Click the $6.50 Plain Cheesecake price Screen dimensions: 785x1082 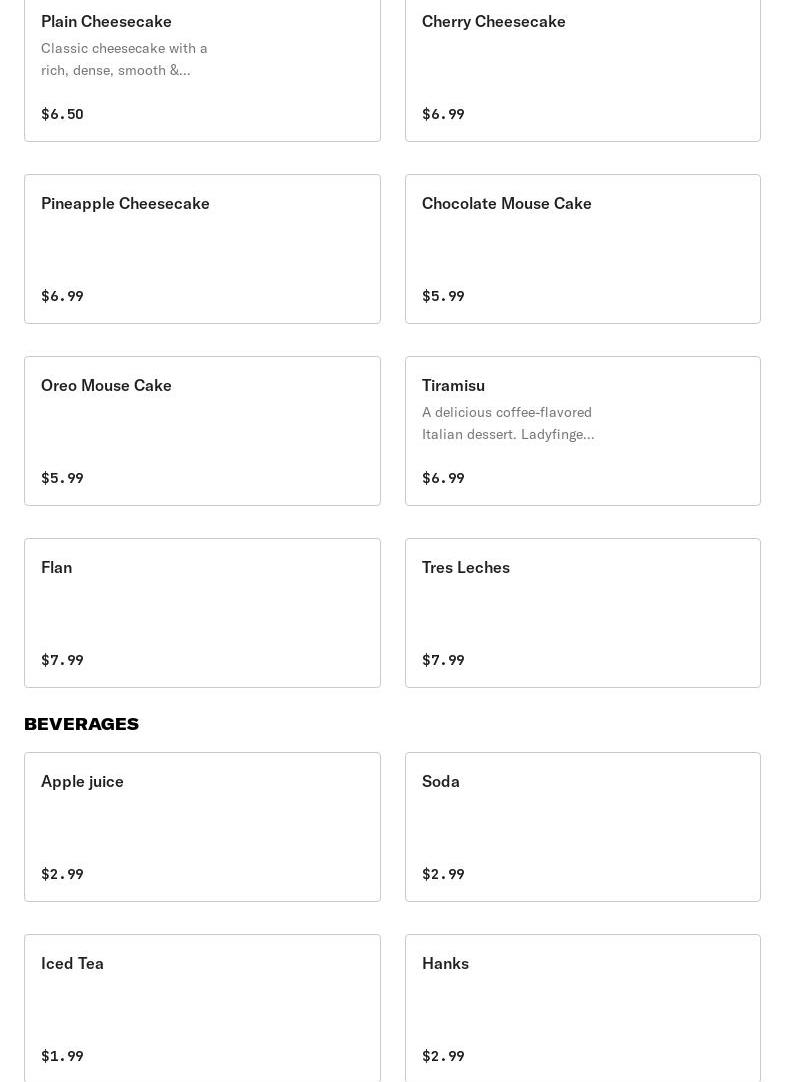(62, 114)
